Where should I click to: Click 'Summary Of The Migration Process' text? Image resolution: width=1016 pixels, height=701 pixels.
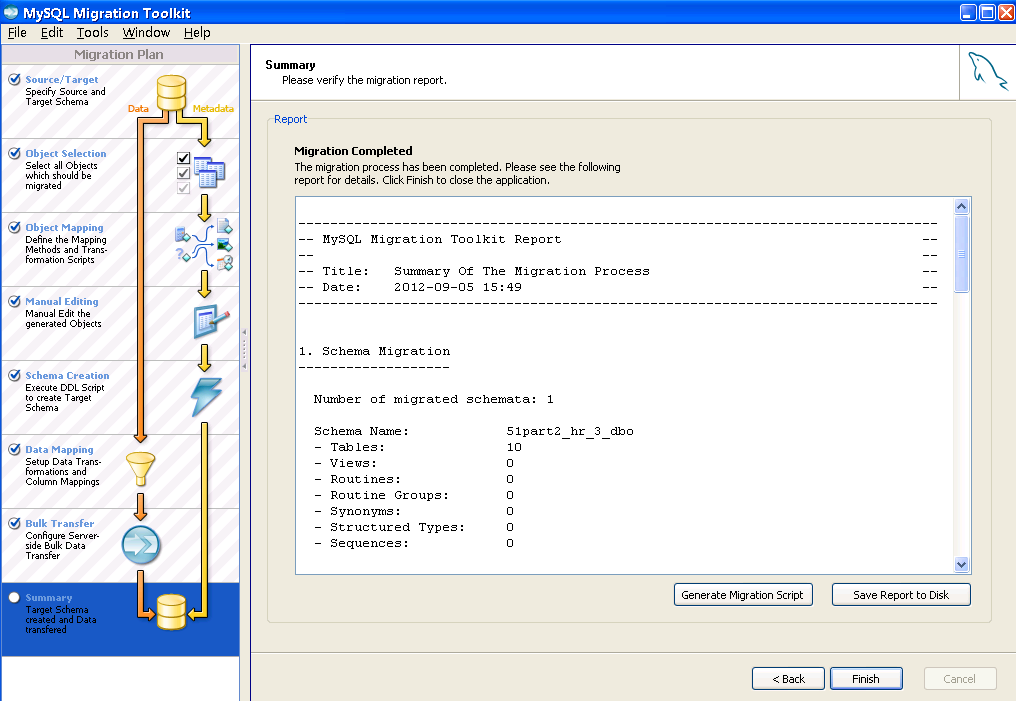pos(522,271)
